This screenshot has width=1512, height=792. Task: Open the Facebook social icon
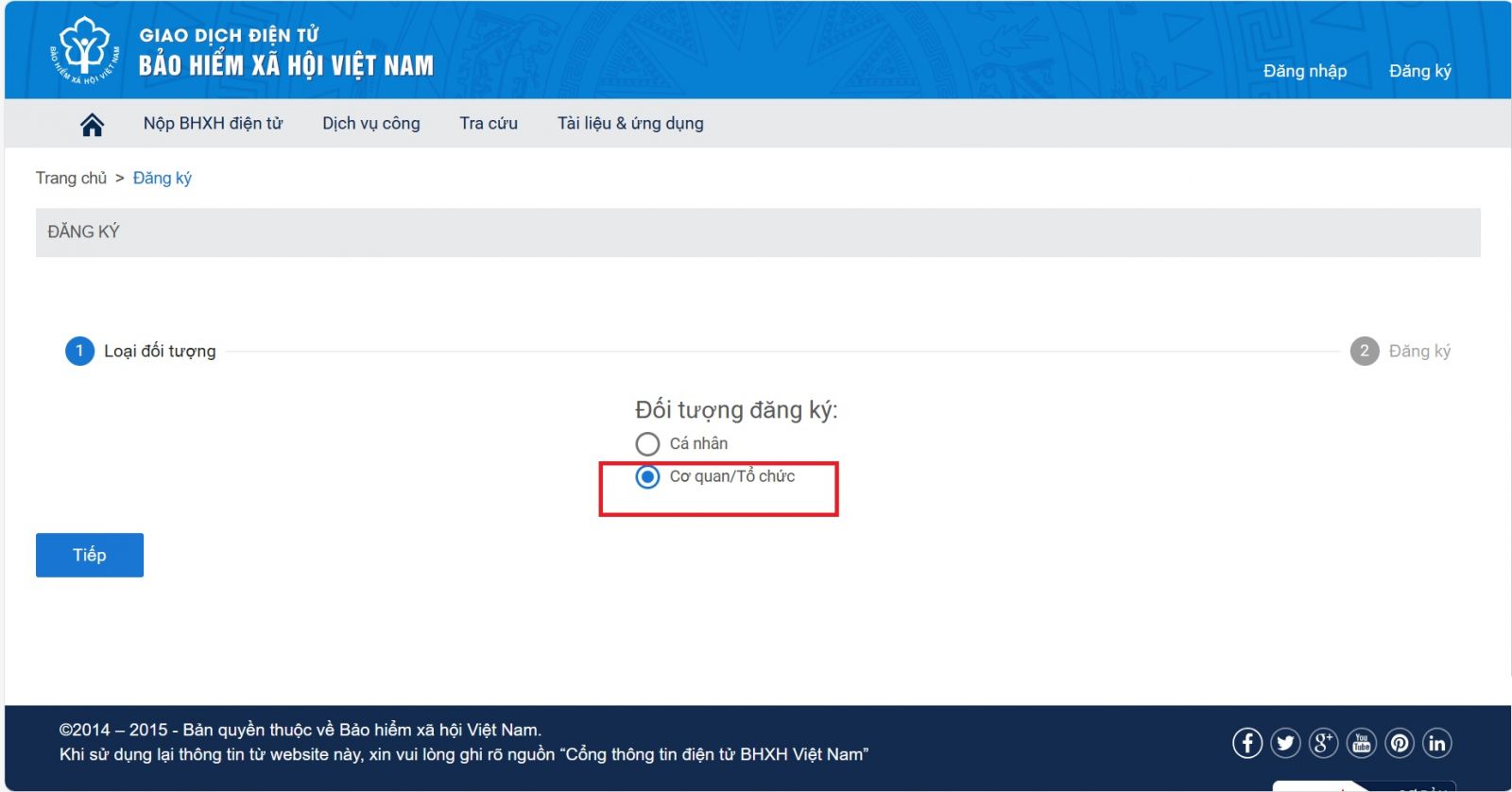pos(1246,744)
